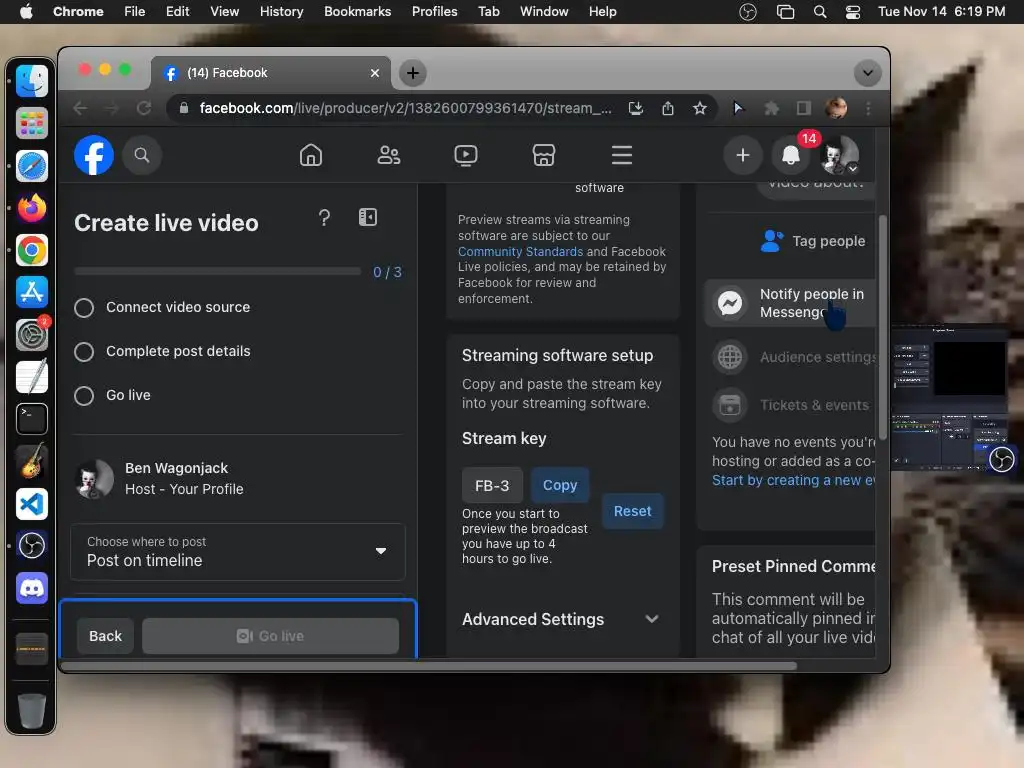
Task: Collapse the Create live video sidebar
Action: tap(368, 217)
